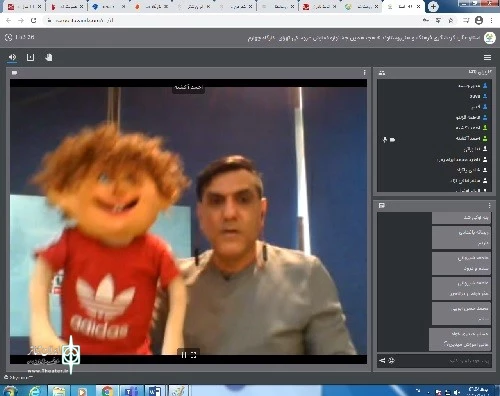Open Microsoft Teams from taskbar
Screen dimensions: 500x396
(x=131, y=391)
